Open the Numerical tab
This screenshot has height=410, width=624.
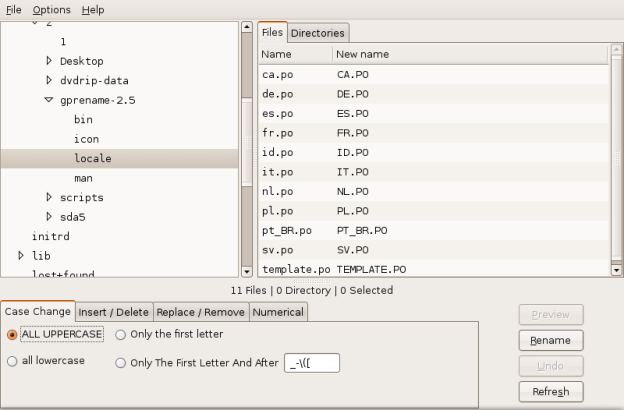point(278,312)
